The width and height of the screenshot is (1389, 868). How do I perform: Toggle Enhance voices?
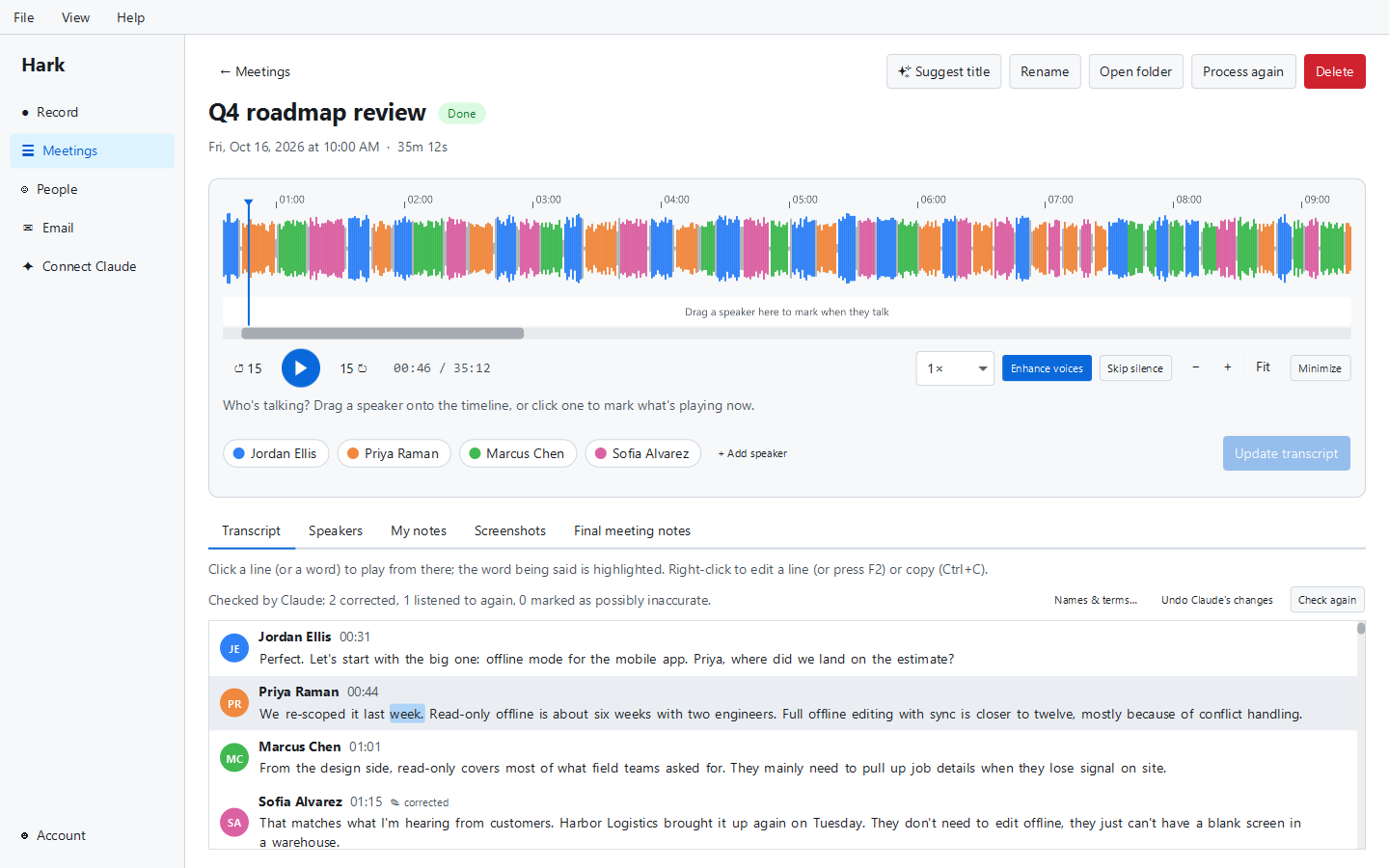point(1047,368)
